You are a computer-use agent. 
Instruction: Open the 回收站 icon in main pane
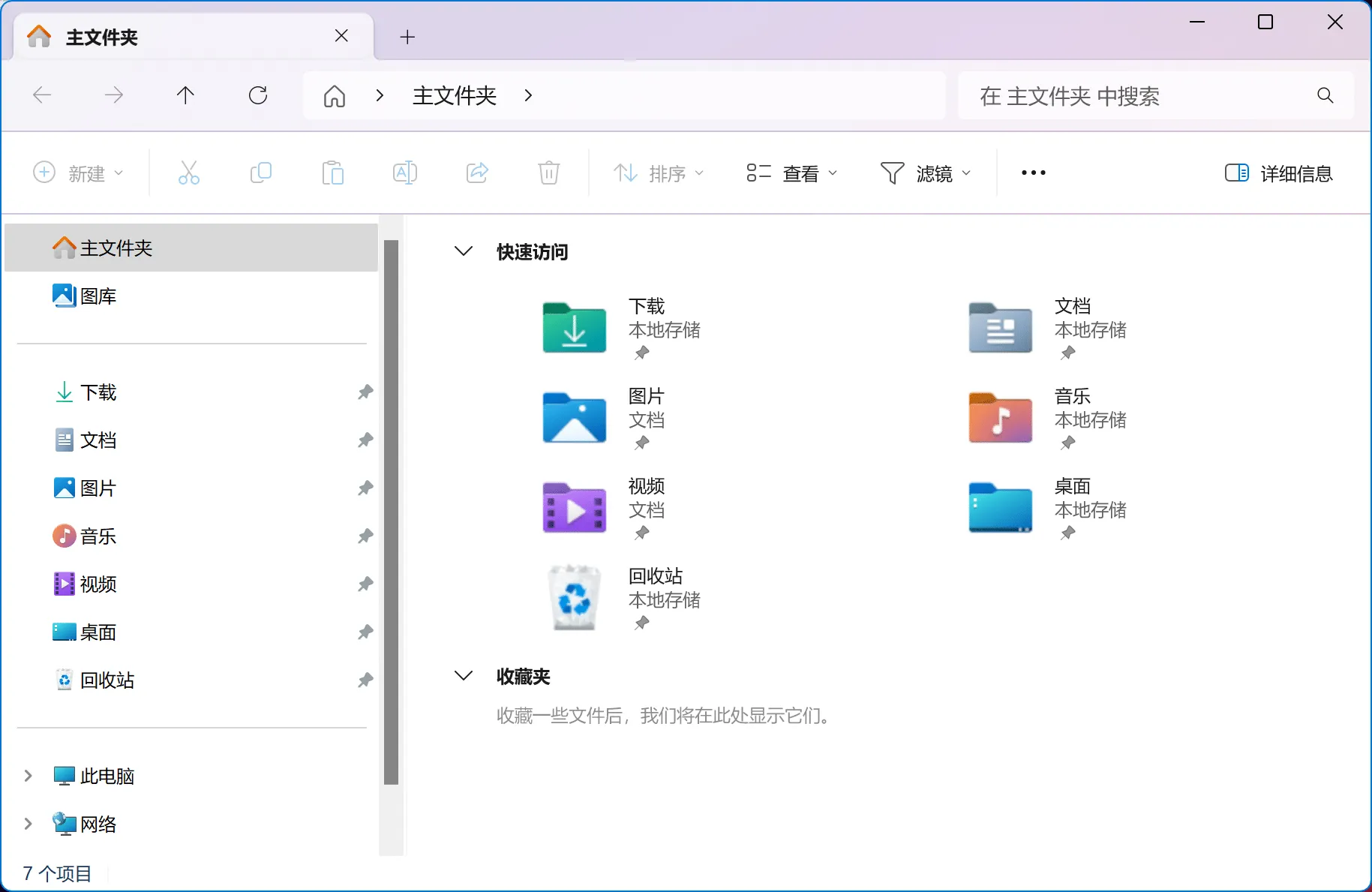coord(574,599)
